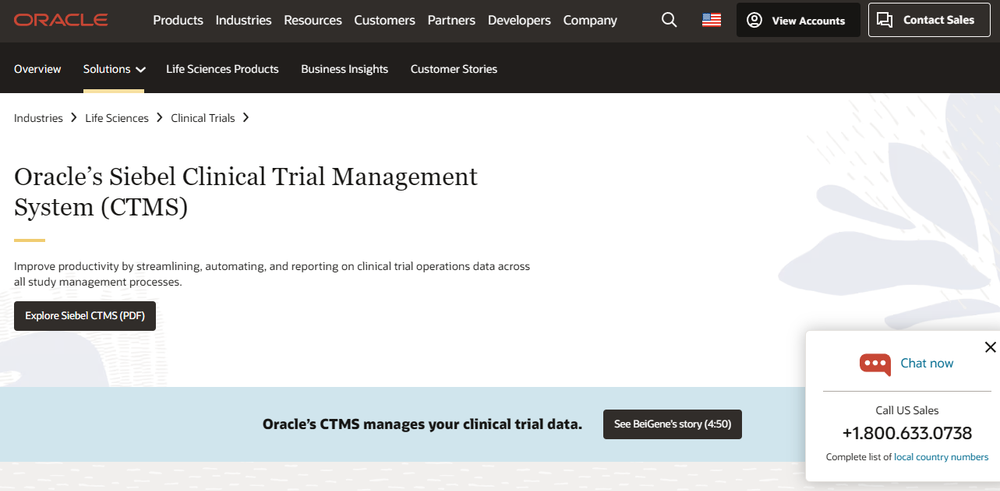Open the search magnifier icon
The image size is (1000, 491).
pyautogui.click(x=669, y=20)
